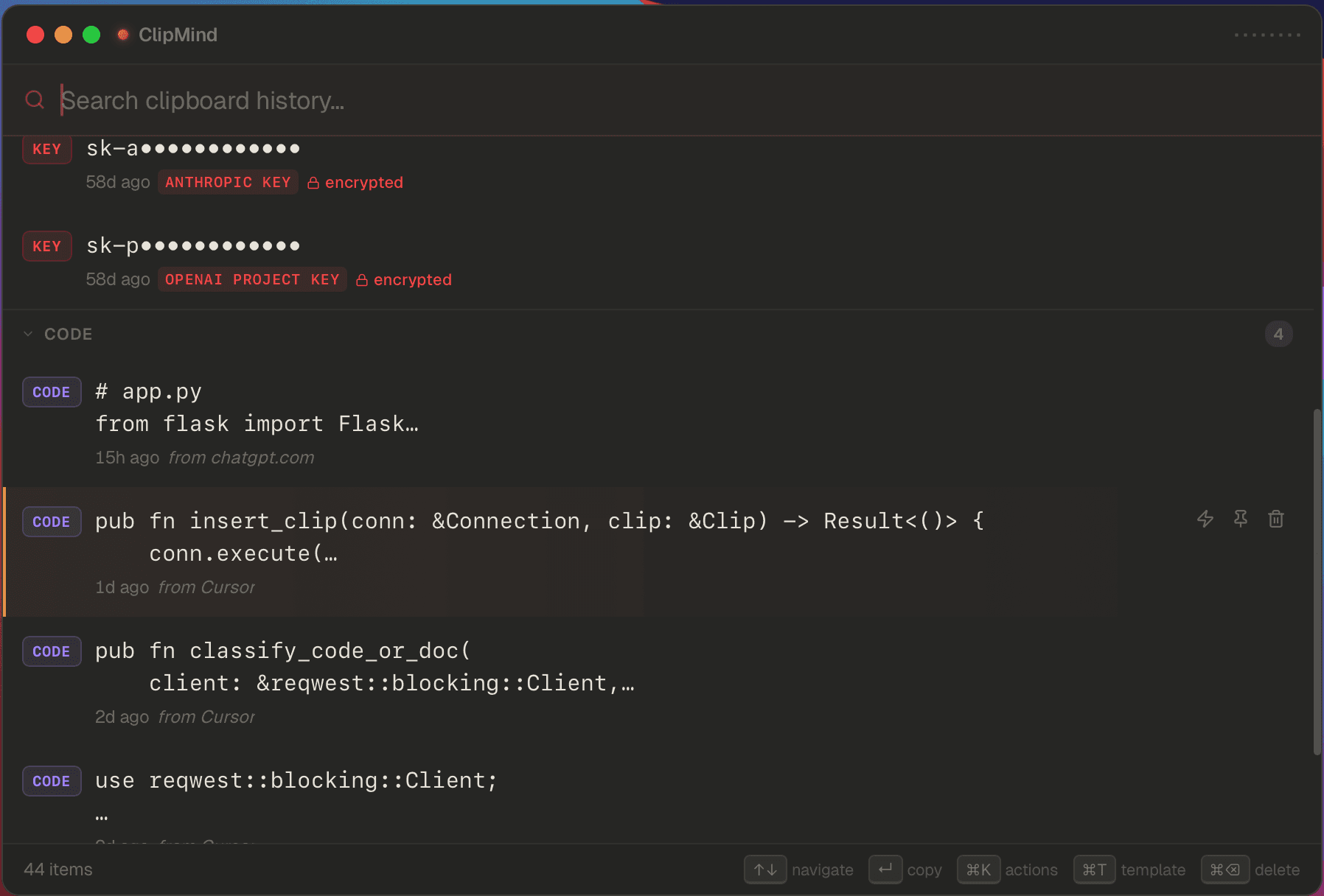Click 'conn.execute(…' preview line
The image size is (1324, 896).
pos(243,553)
